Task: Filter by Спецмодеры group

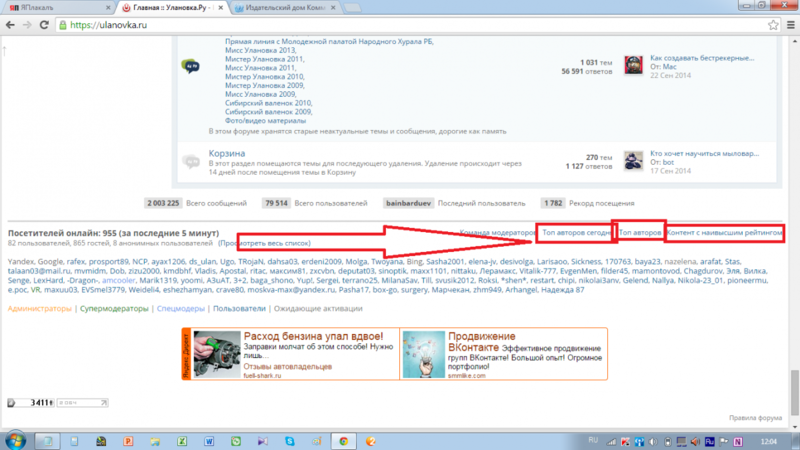Action: 181,308
